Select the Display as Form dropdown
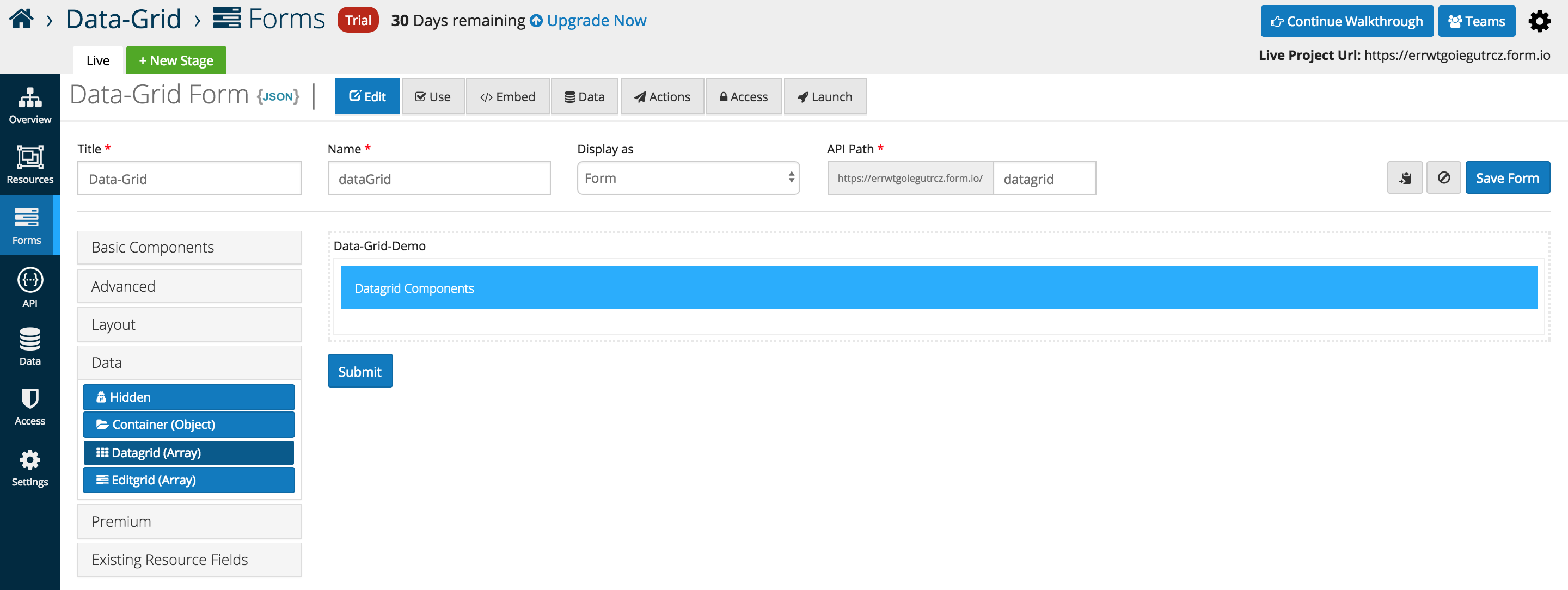Image resolution: width=1568 pixels, height=590 pixels. (x=688, y=178)
